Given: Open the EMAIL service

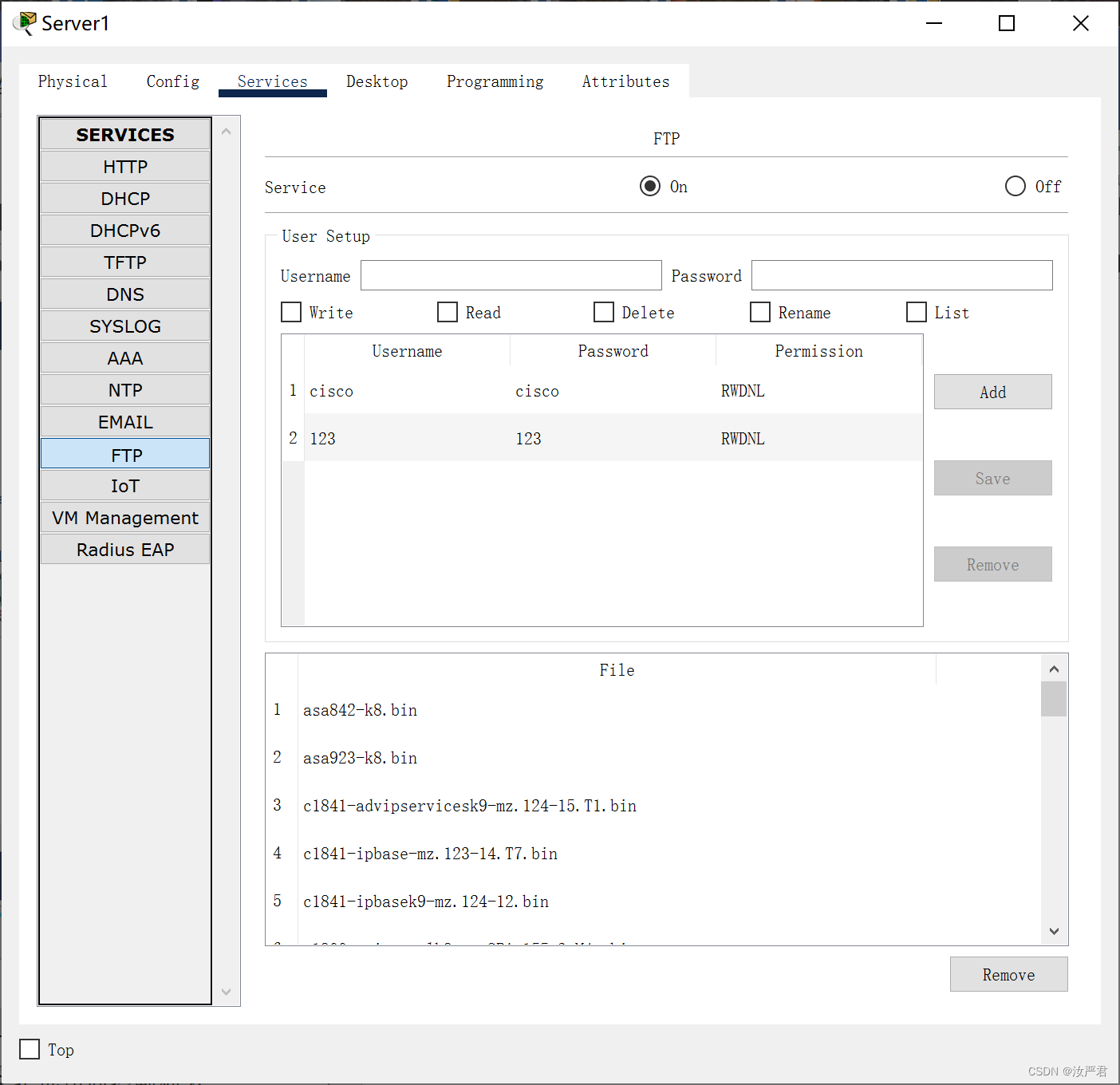Looking at the screenshot, I should coord(125,422).
